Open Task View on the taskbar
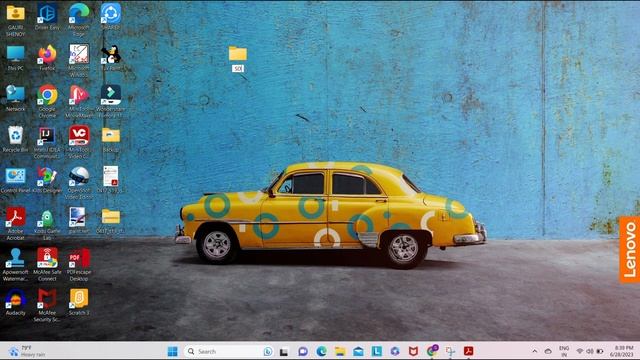The image size is (640, 360). [284, 351]
